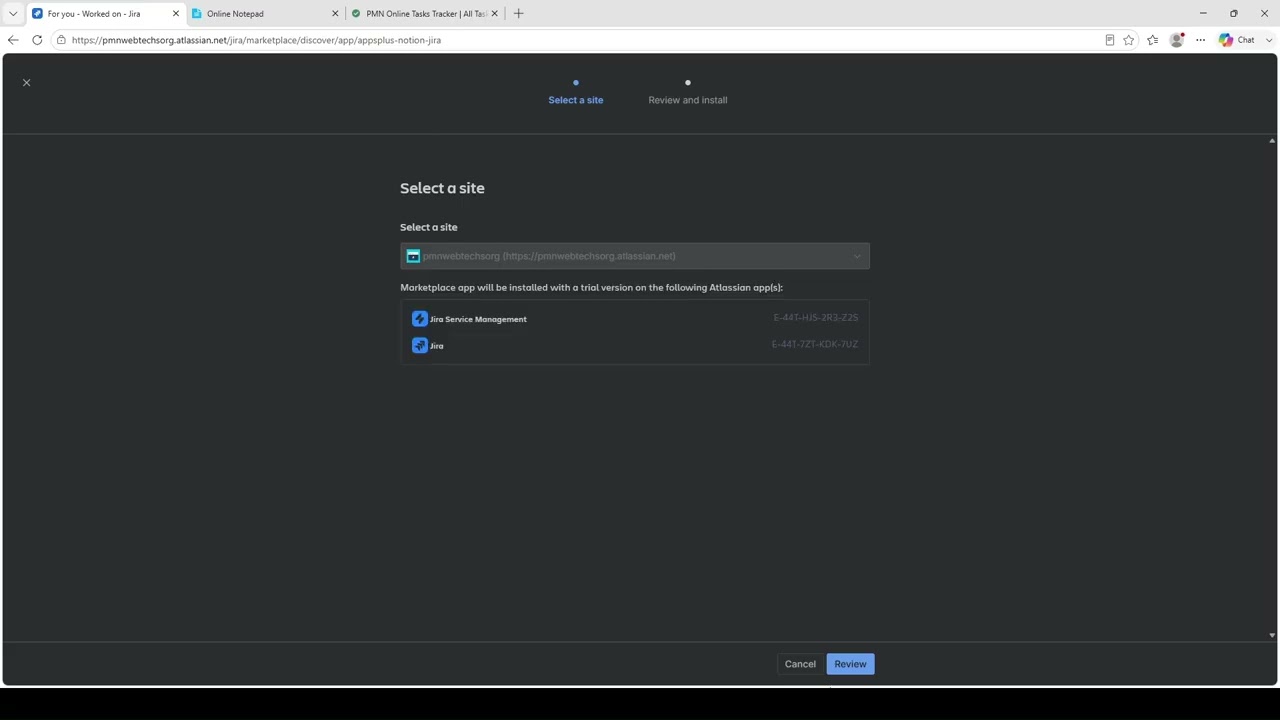Viewport: 1280px width, 720px height.
Task: Click the scroll down arrow of dialog scrollbar
Action: click(x=1272, y=635)
